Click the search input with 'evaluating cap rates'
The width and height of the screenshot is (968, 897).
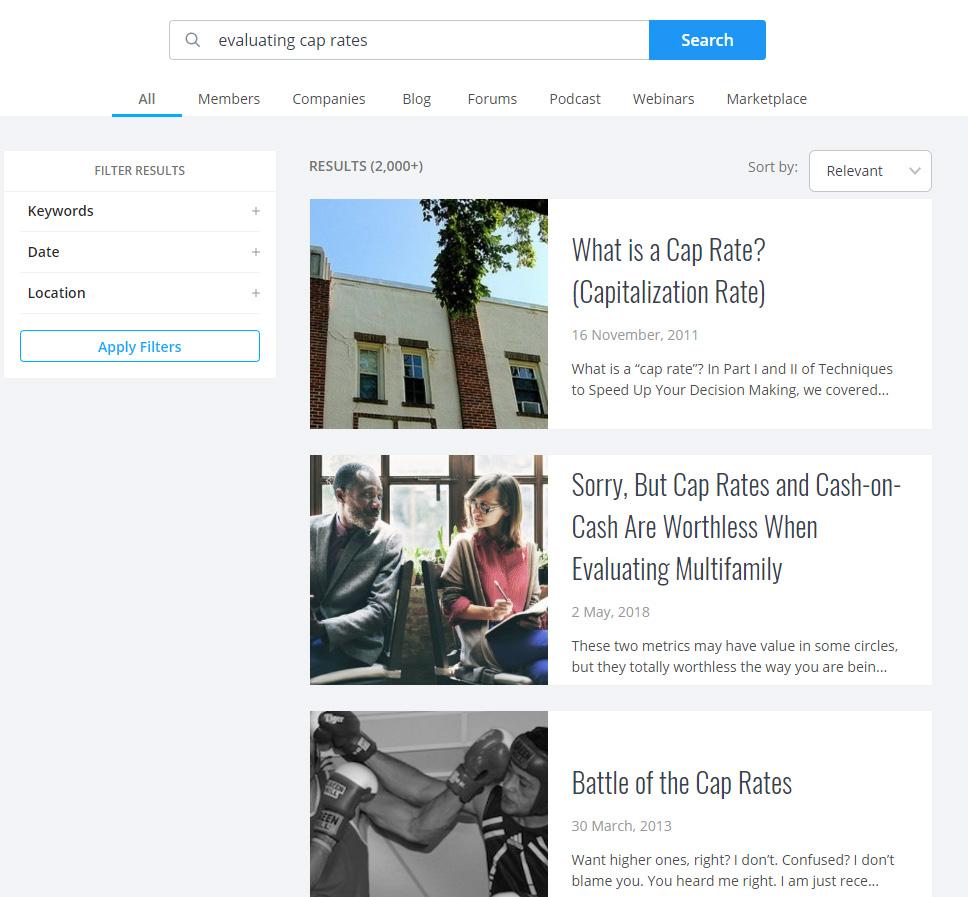(x=409, y=40)
